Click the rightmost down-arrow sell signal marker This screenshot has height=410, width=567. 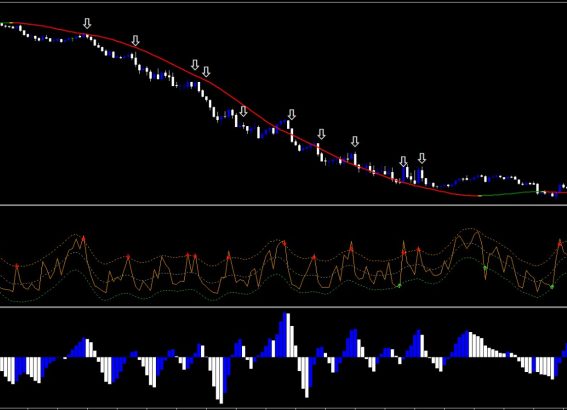422,158
